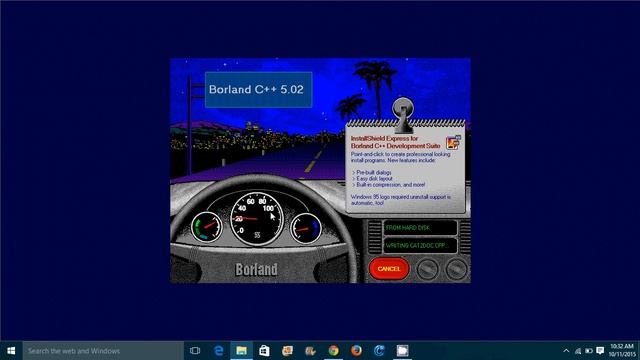The image size is (640, 360).
Task: Click the InstallShield Express icon on the notepad
Action: [453, 142]
